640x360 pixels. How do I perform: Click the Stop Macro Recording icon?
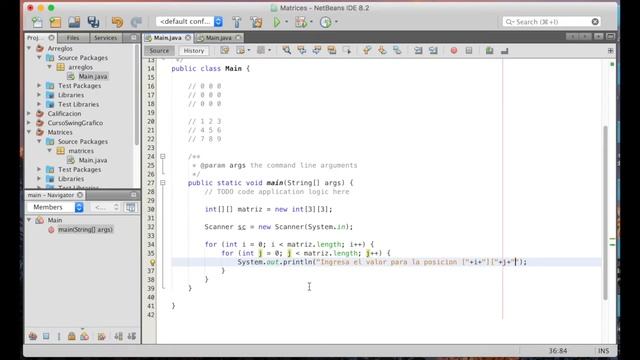[x=469, y=51]
